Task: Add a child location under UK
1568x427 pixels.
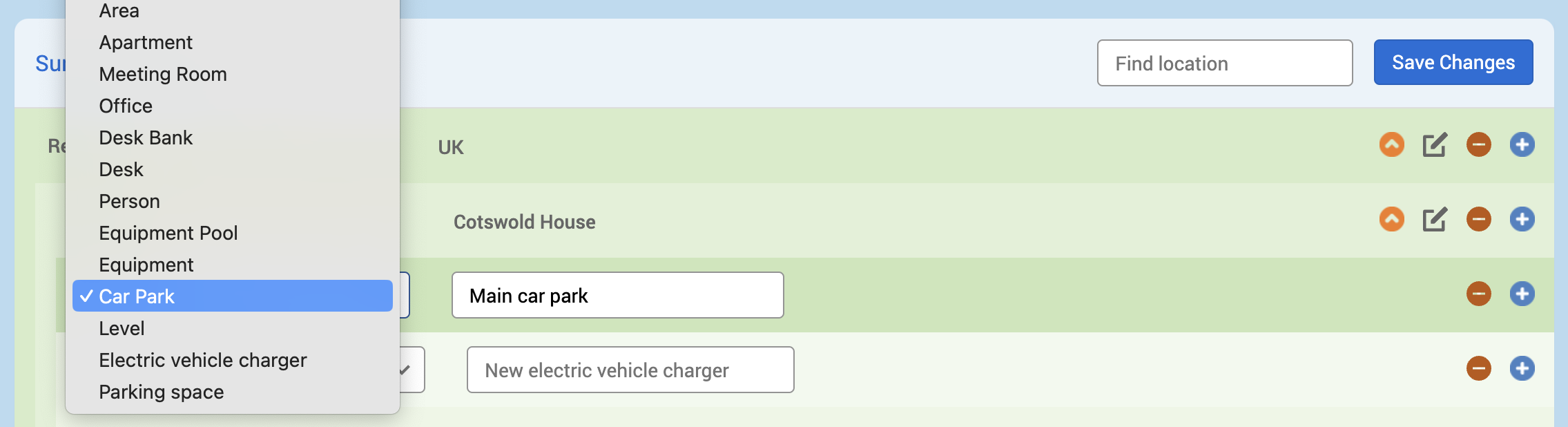Action: pyautogui.click(x=1522, y=145)
